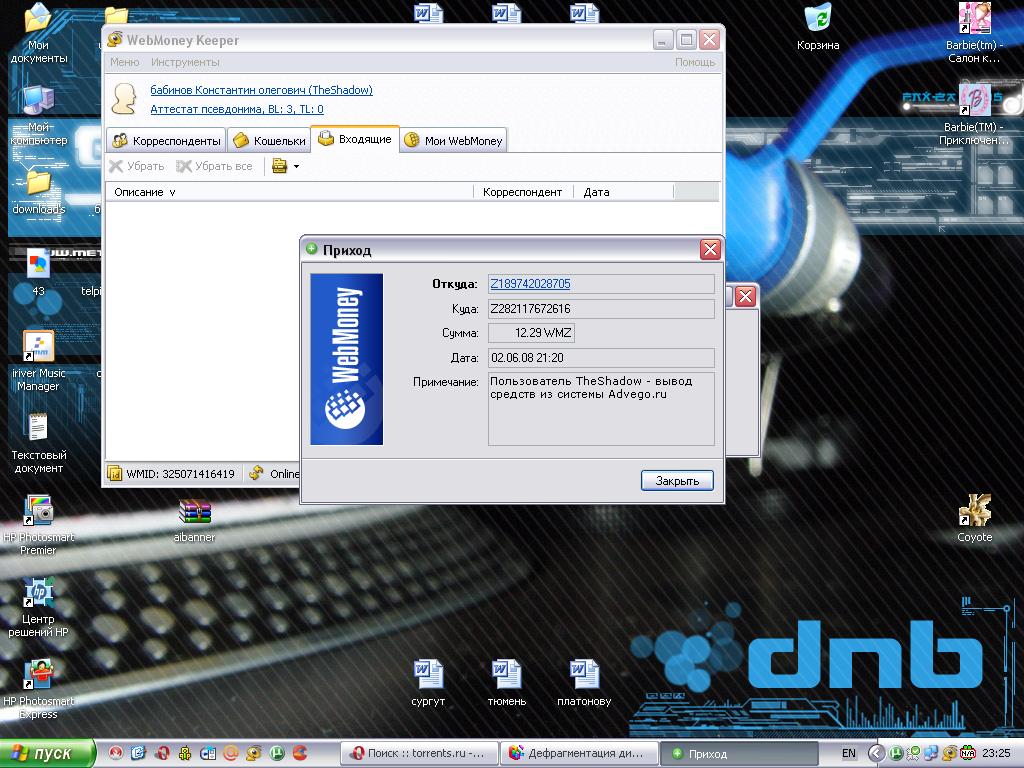
Task: Open the Мои WebMoney tab
Action: (453, 140)
